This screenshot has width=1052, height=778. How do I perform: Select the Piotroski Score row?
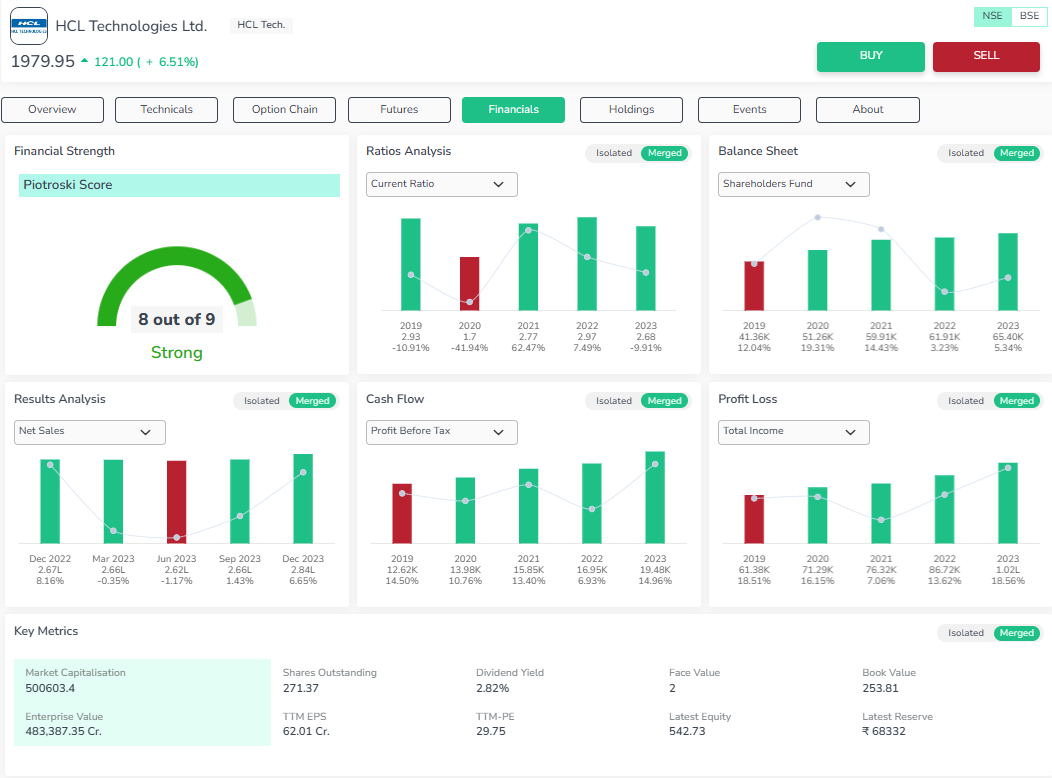179,185
